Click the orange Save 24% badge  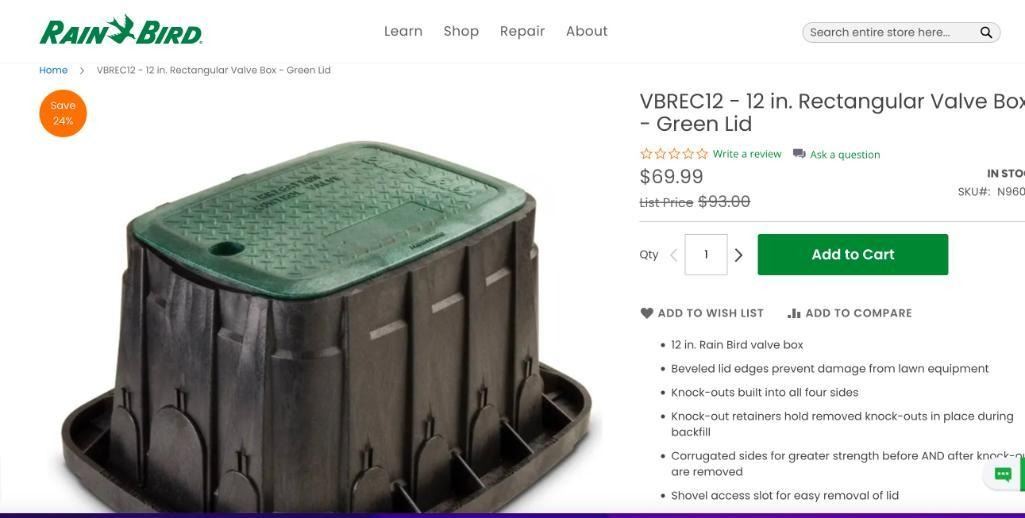pyautogui.click(x=63, y=113)
